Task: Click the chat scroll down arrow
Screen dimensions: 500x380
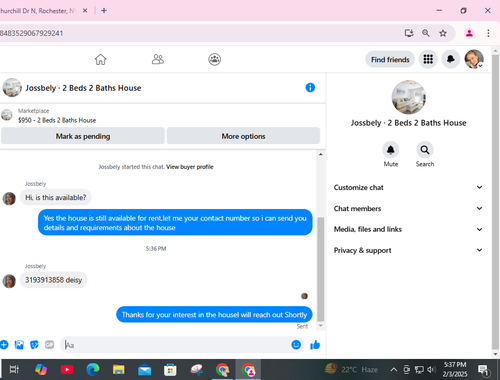Action: (x=321, y=326)
